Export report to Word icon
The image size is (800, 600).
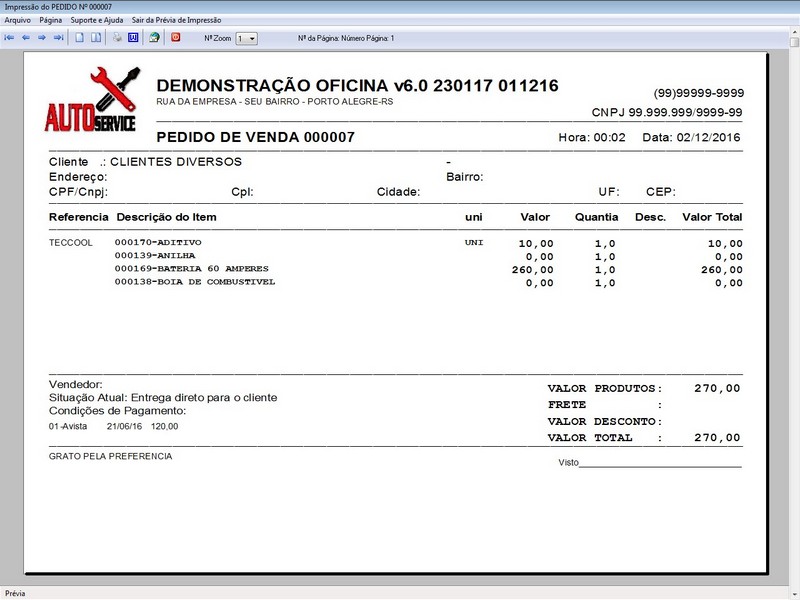(133, 38)
